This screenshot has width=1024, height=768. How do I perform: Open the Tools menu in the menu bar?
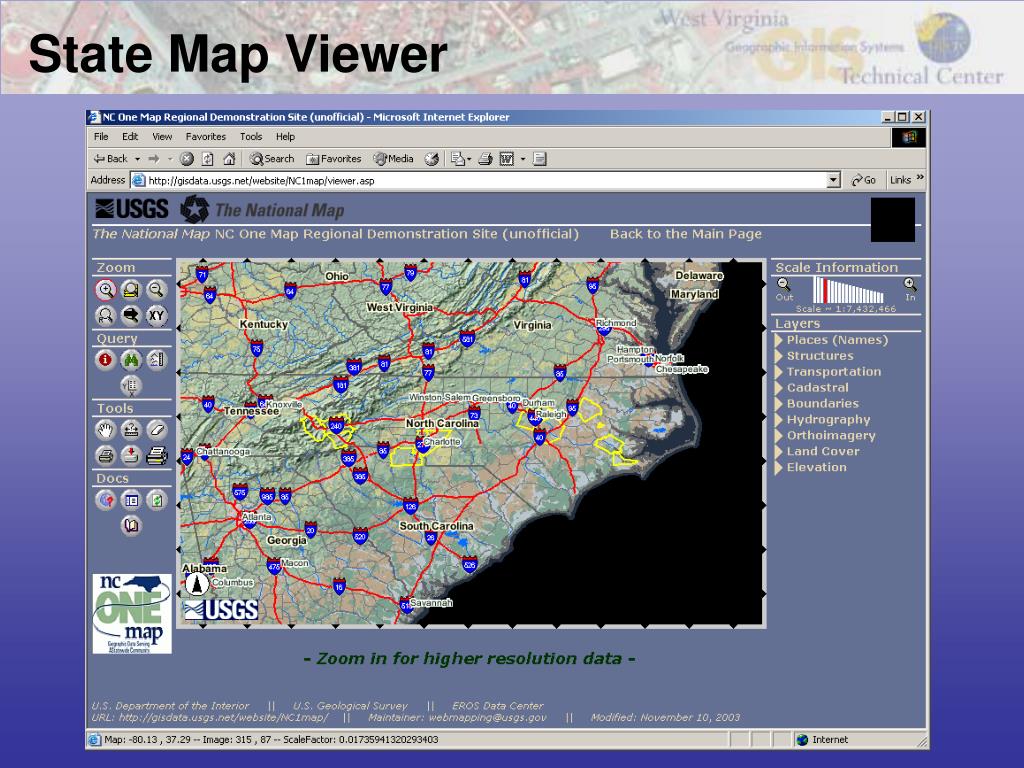(x=251, y=136)
